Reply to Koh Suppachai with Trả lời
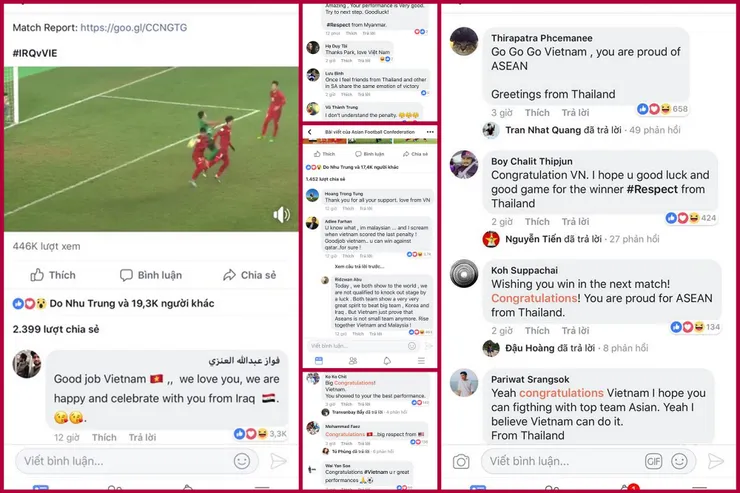This screenshot has height=493, width=740. coord(575,330)
